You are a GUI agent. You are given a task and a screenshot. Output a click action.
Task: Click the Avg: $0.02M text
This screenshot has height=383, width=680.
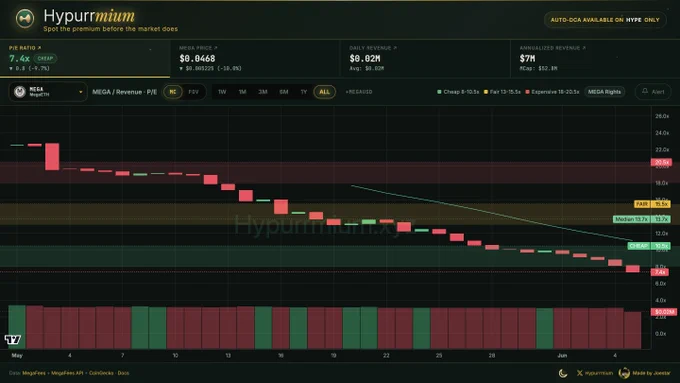pos(366,69)
